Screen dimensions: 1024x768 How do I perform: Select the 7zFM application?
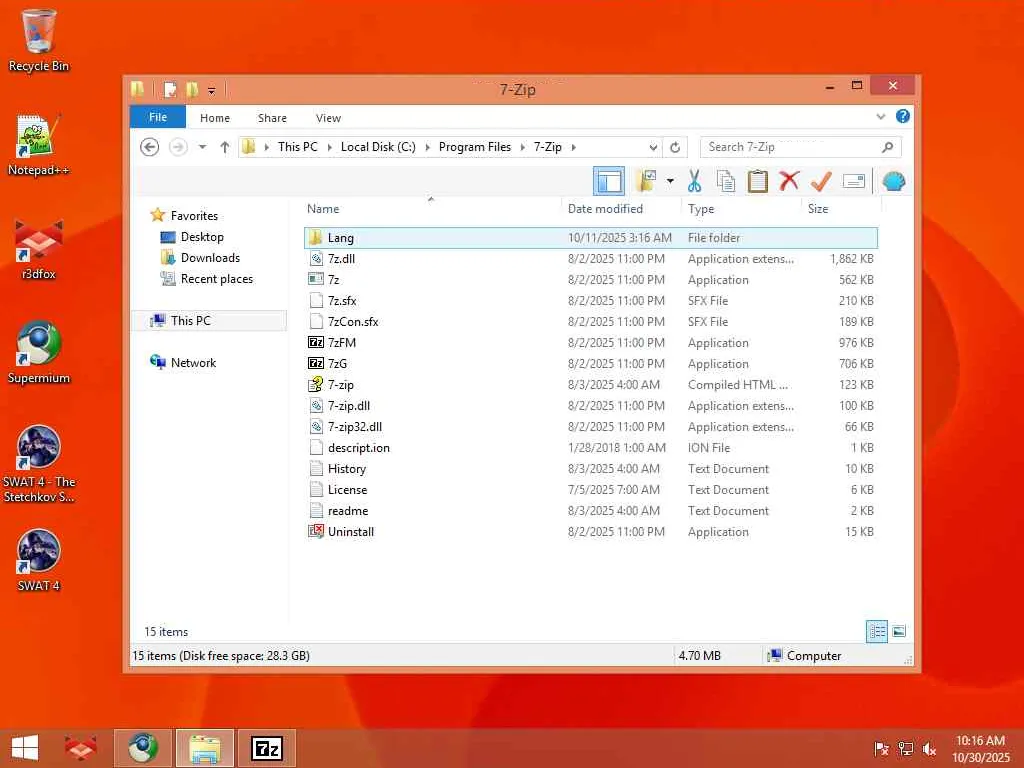(x=590, y=342)
